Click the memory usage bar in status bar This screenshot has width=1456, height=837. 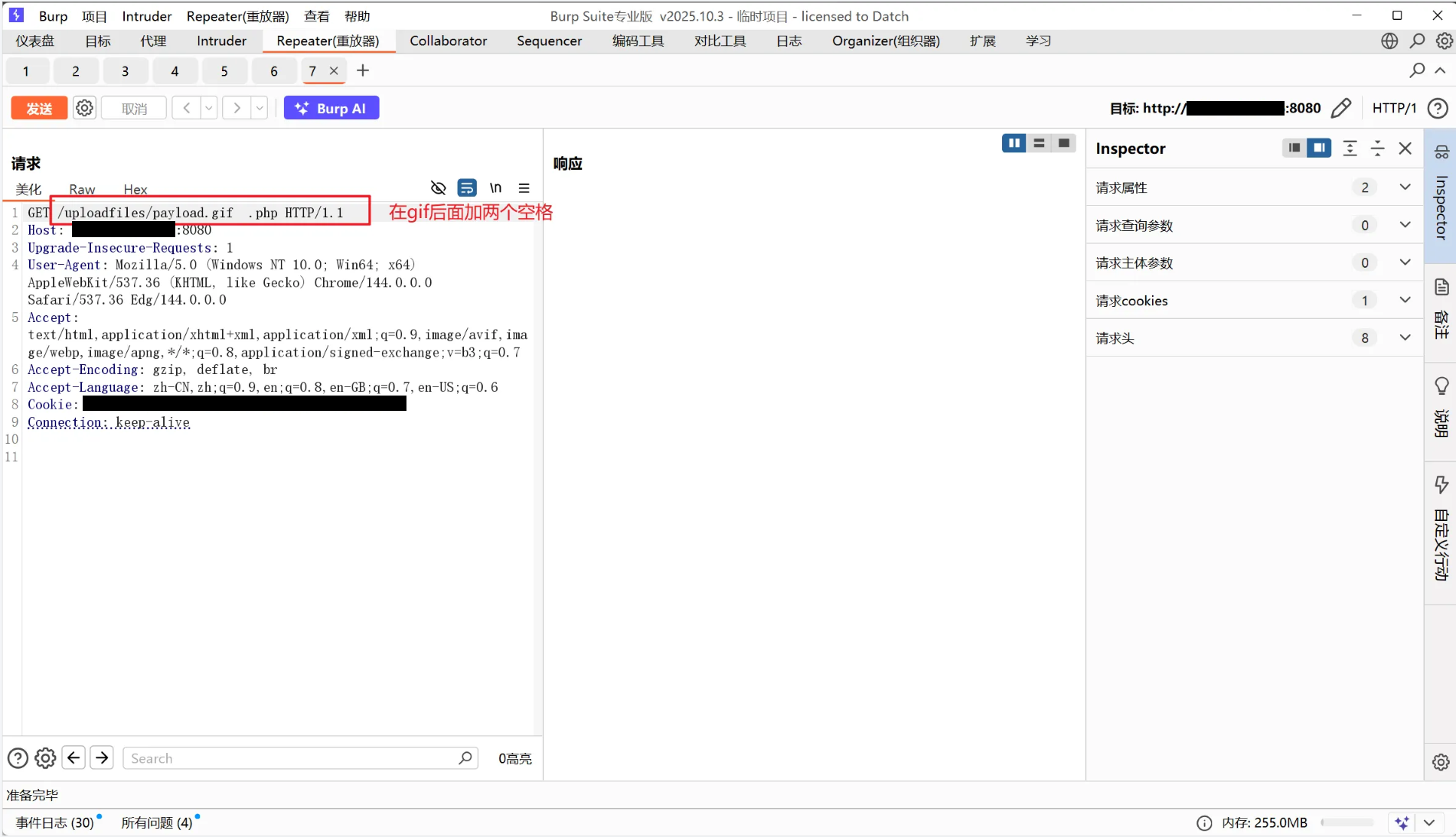click(x=1347, y=823)
